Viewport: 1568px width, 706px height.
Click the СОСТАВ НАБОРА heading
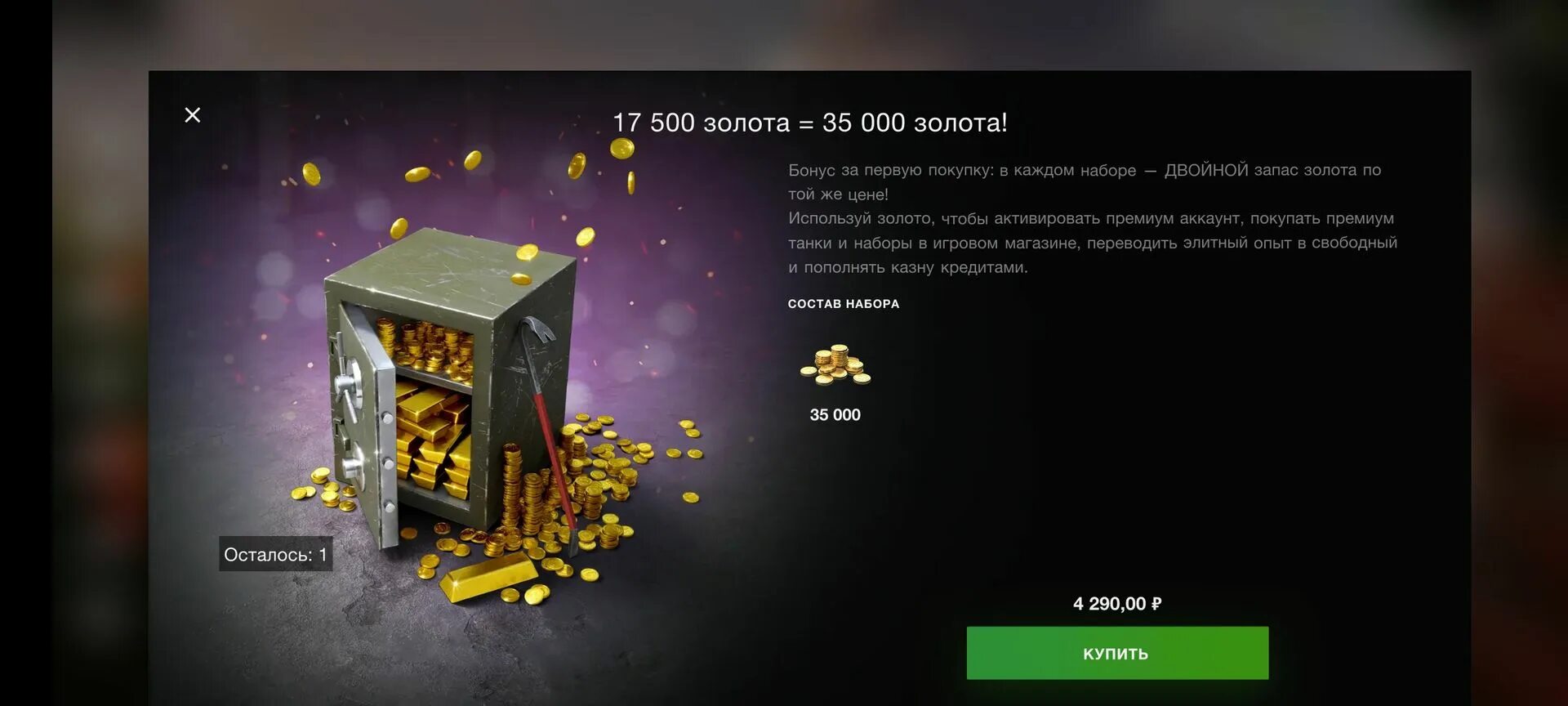[x=844, y=304]
